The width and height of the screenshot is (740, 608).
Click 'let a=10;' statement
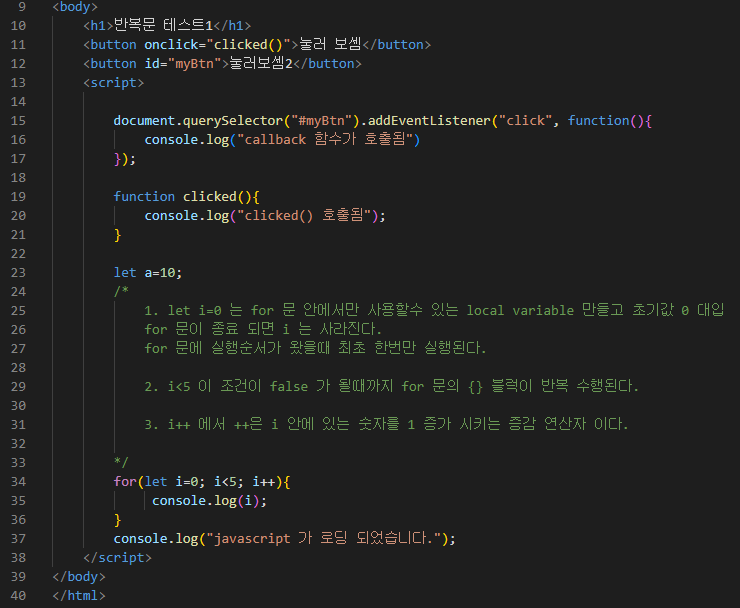(x=148, y=273)
